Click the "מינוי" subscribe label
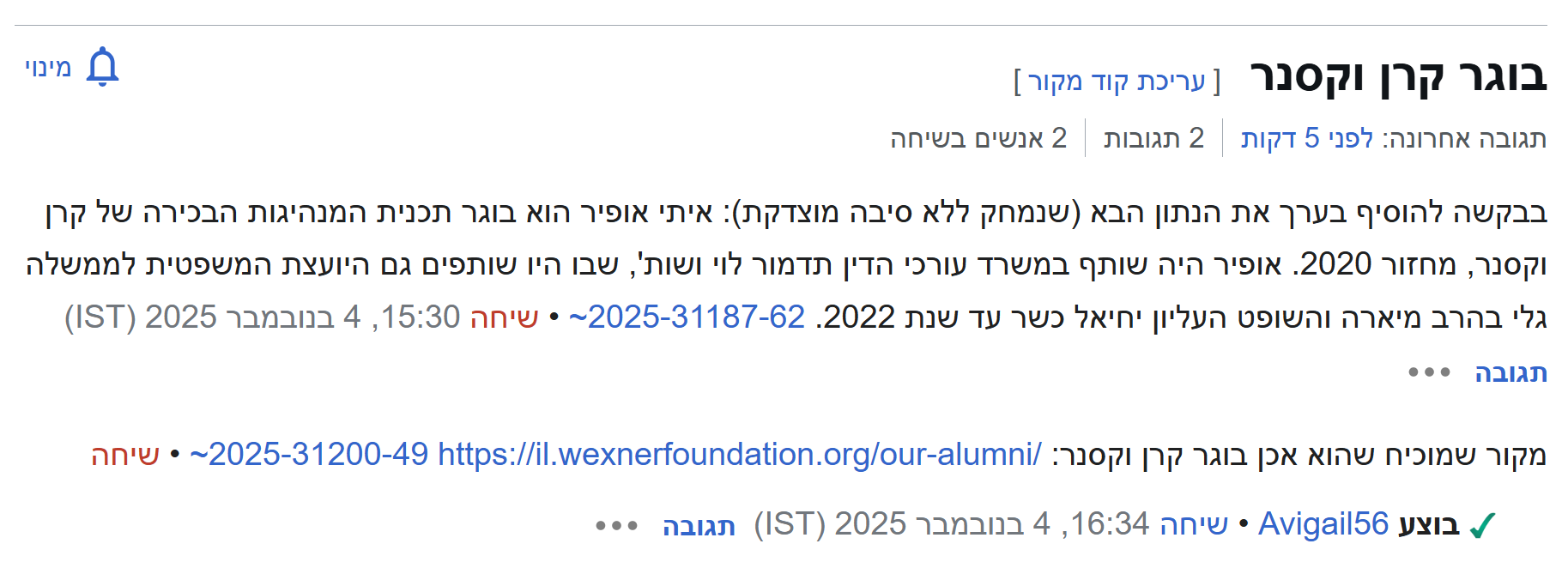The width and height of the screenshot is (1568, 568). [x=48, y=68]
